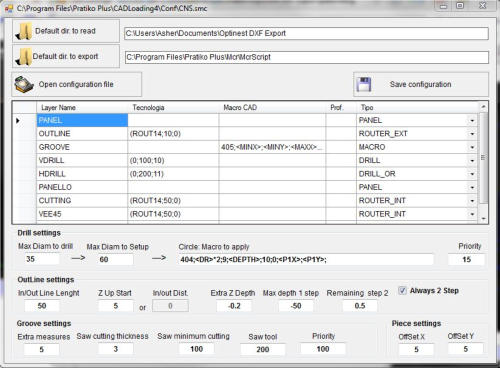Screen dimensions: 500x368
Task: Toggle the Always 2 Step checkbox
Action: (402, 290)
